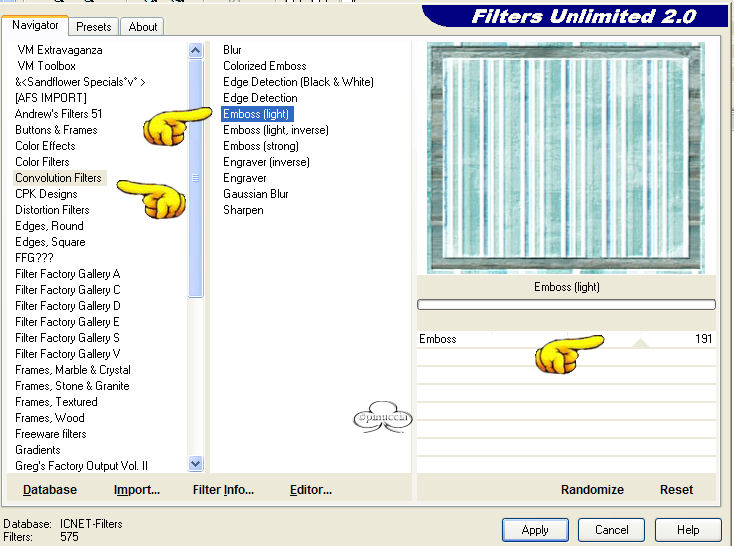Randomize the filter settings

point(592,490)
